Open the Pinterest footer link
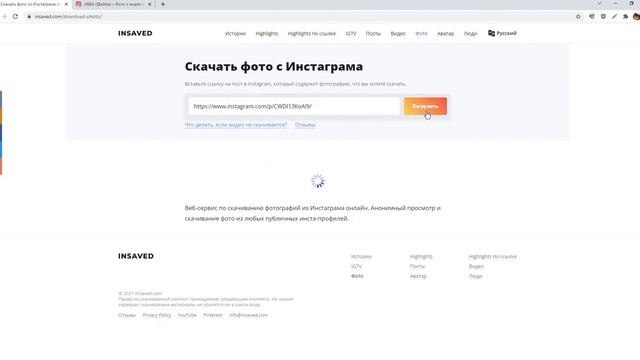This screenshot has width=640, height=360. tap(213, 315)
